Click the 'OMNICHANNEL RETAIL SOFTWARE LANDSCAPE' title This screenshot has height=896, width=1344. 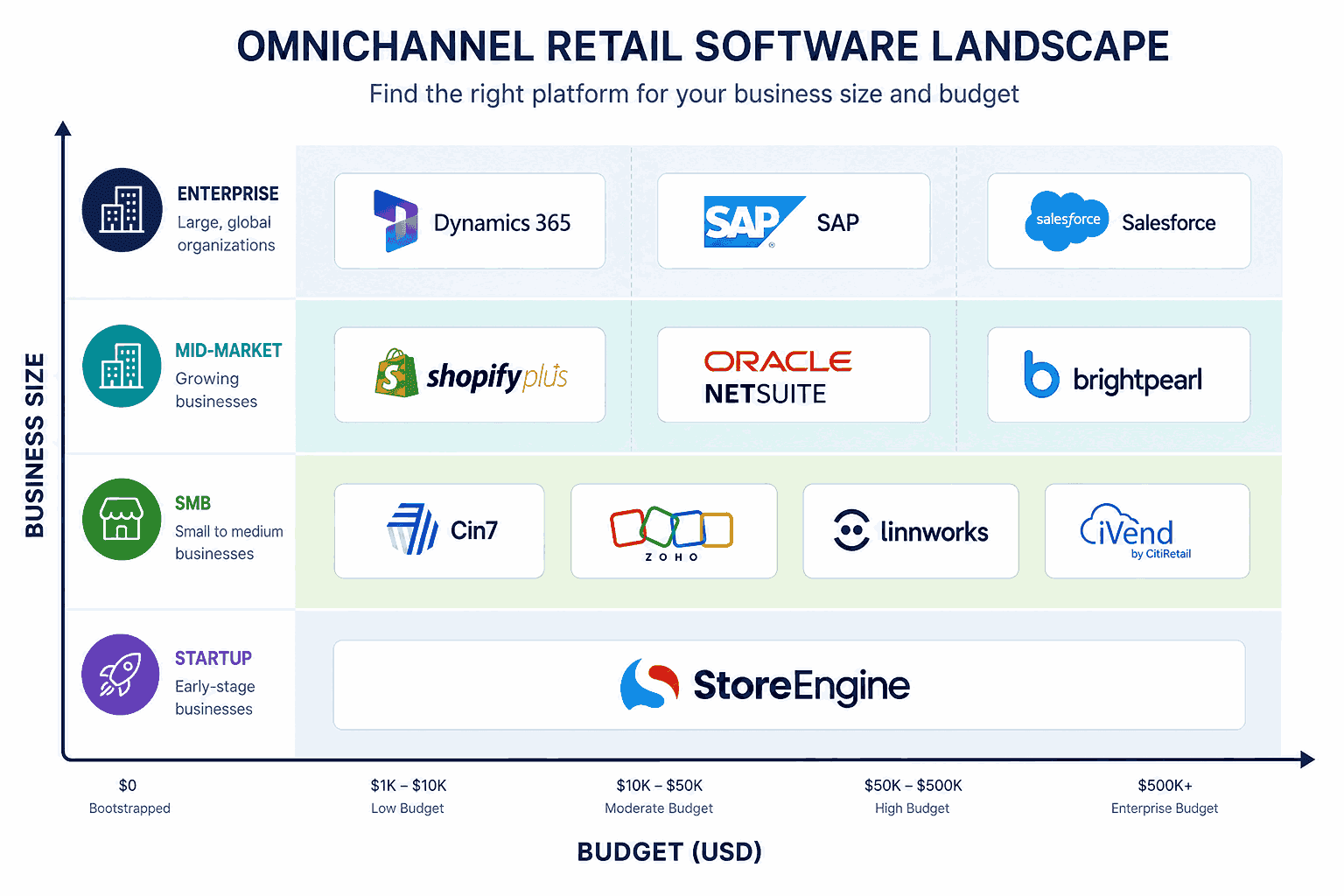point(703,46)
